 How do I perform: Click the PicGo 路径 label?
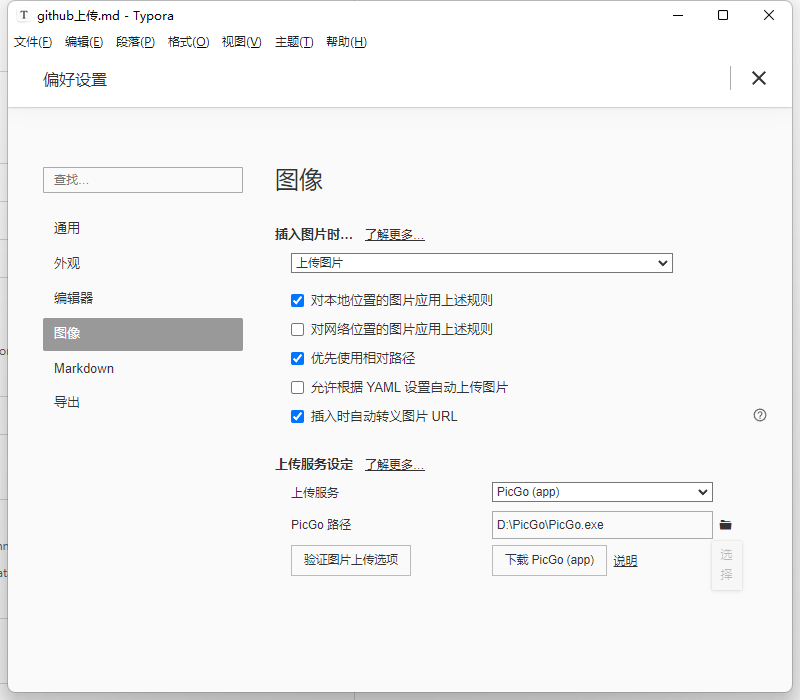[321, 525]
